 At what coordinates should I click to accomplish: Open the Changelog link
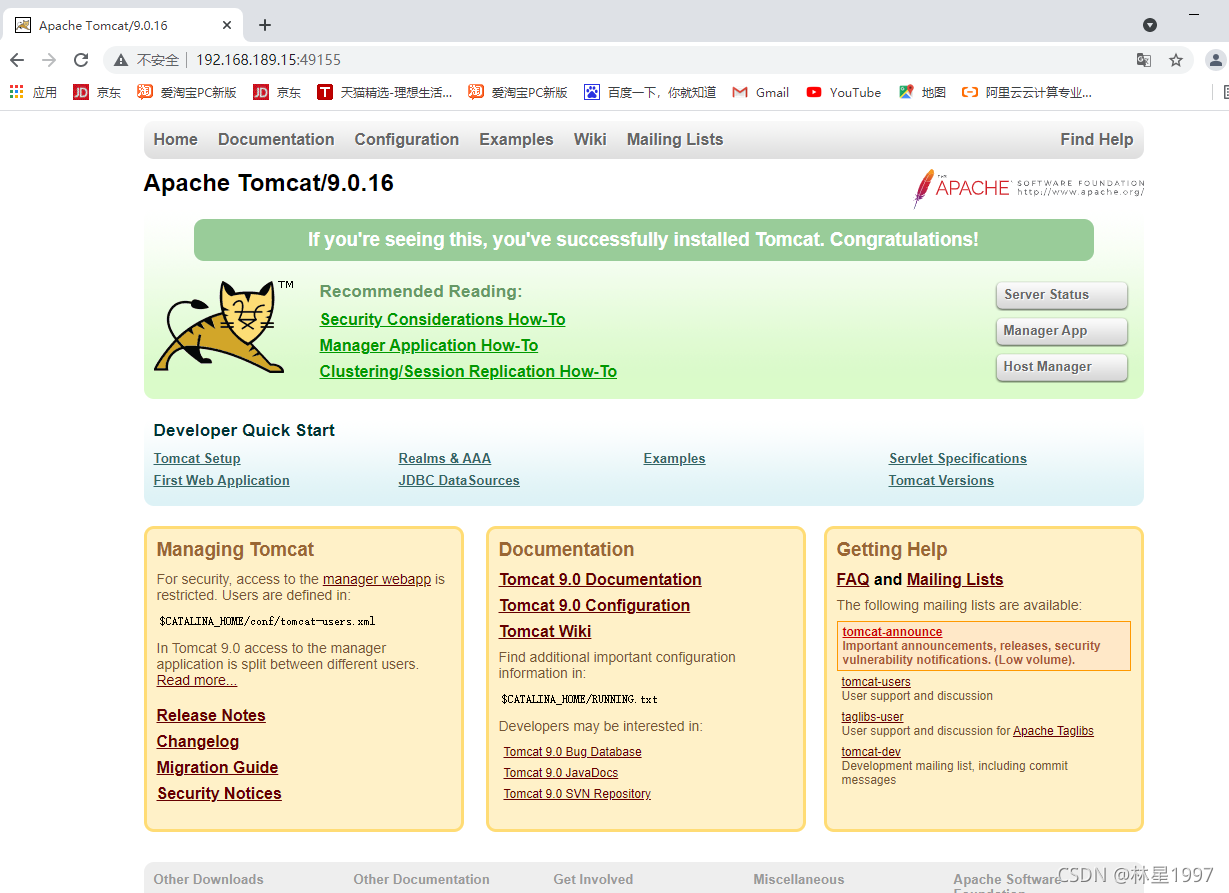click(198, 741)
